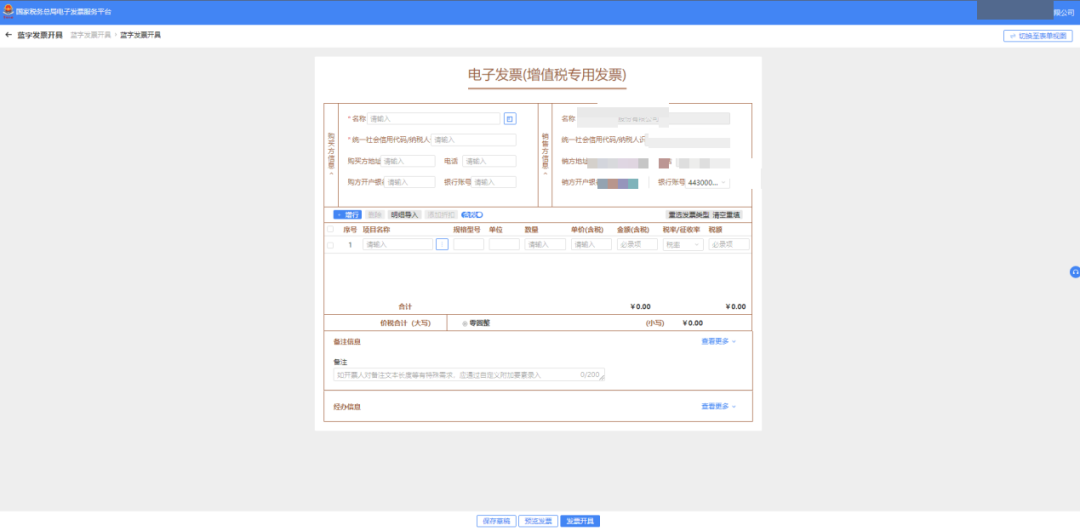Open buyer lookup icon next to 名称 field
Viewport: 1080px width, 531px height.
point(509,118)
